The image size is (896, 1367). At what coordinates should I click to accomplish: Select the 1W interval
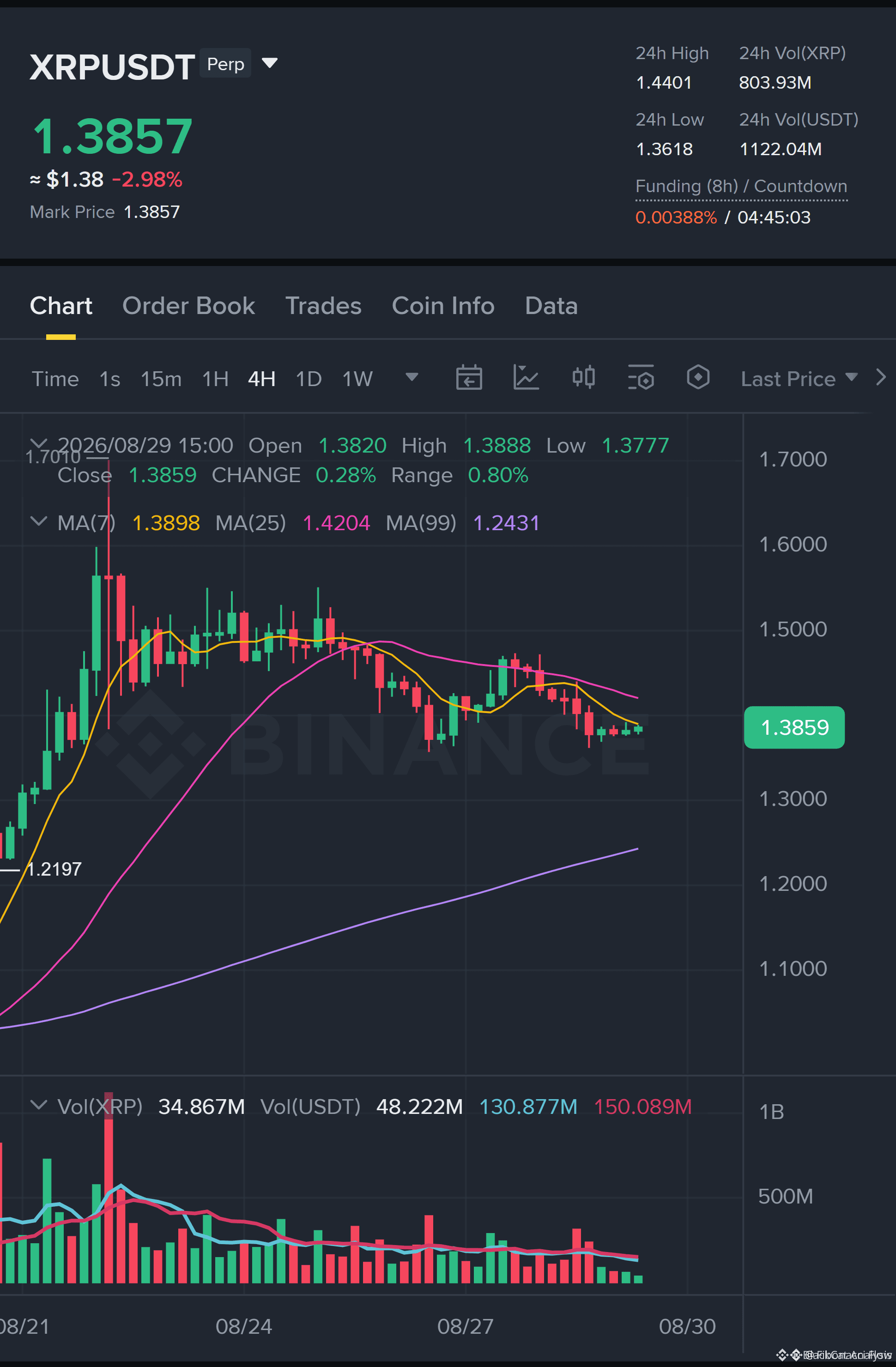(357, 379)
